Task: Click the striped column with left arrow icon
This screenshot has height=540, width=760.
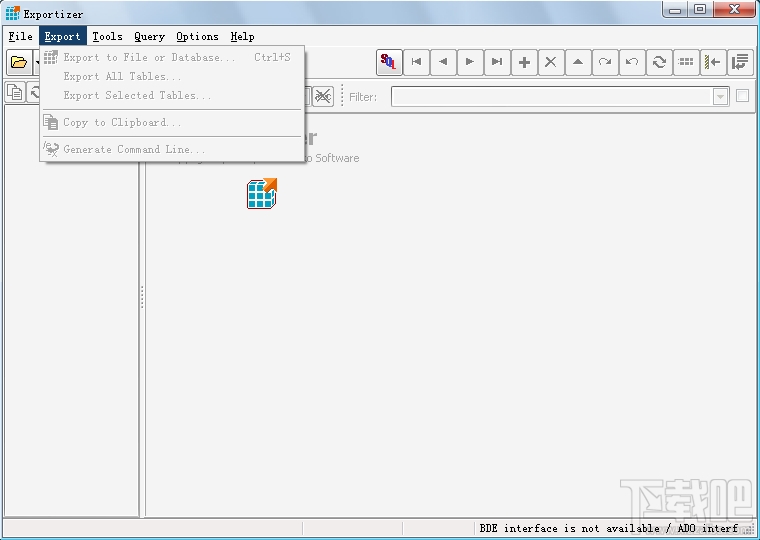Action: click(x=712, y=62)
